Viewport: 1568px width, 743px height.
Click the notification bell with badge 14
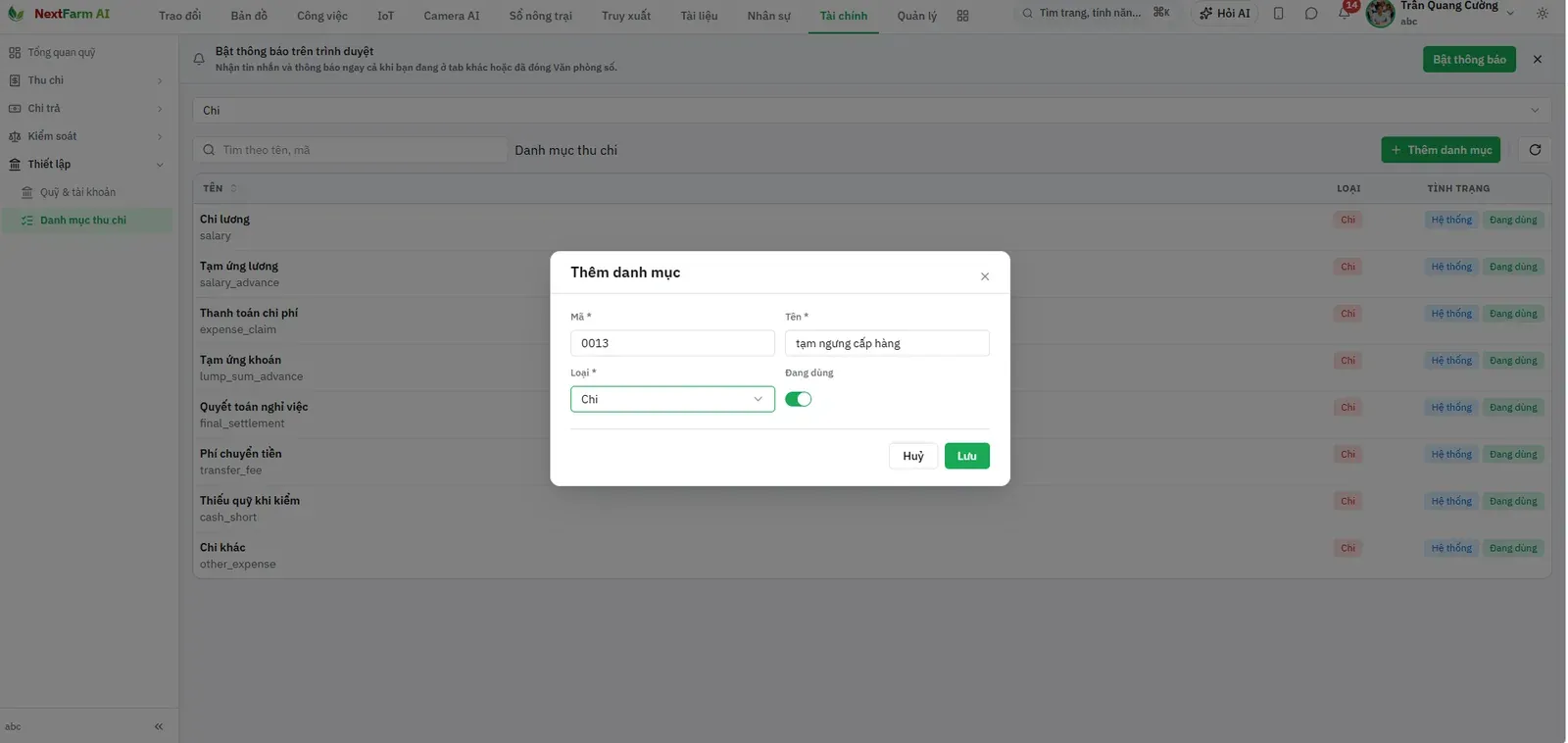[x=1345, y=13]
